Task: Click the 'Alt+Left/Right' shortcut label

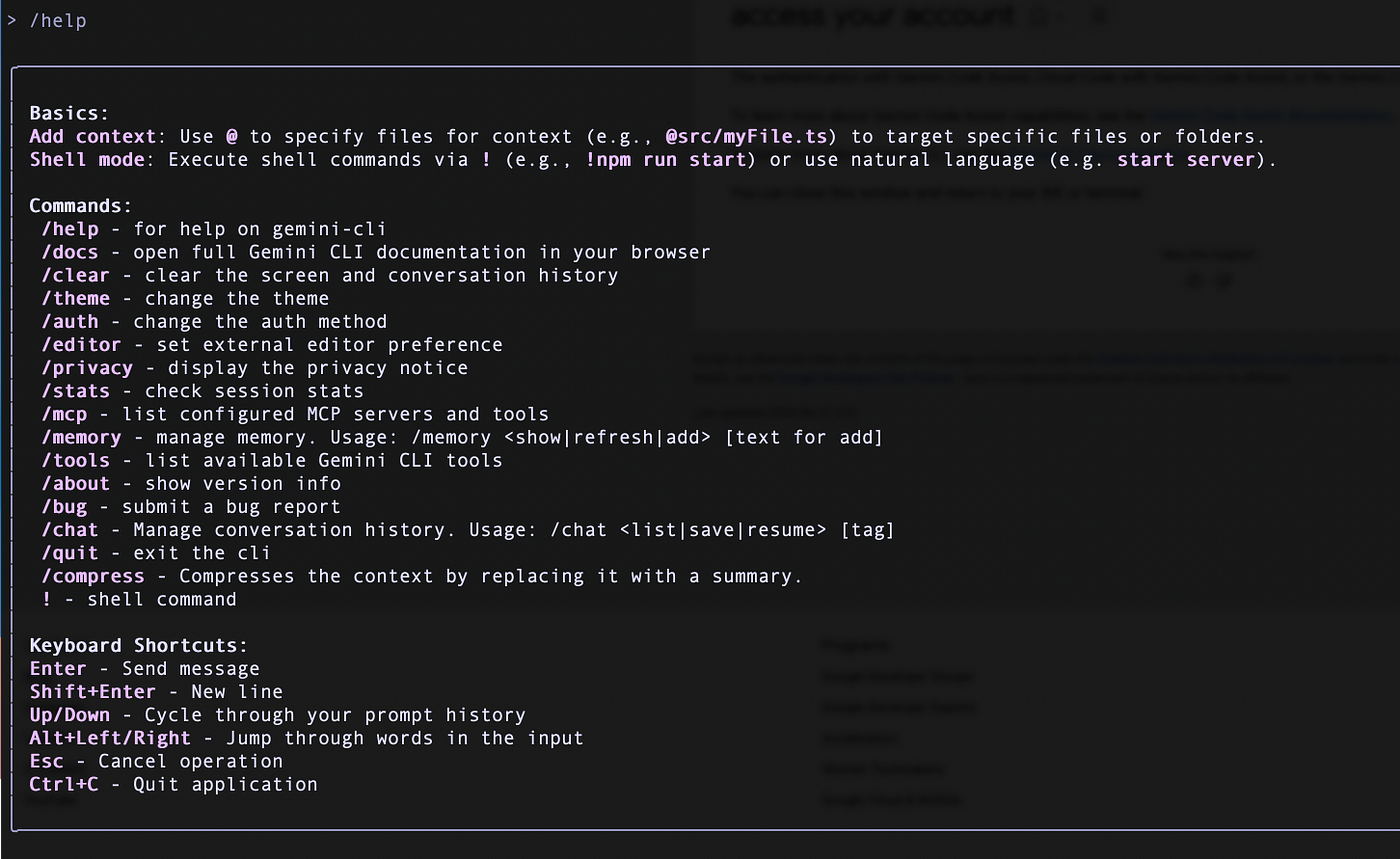Action: click(110, 738)
